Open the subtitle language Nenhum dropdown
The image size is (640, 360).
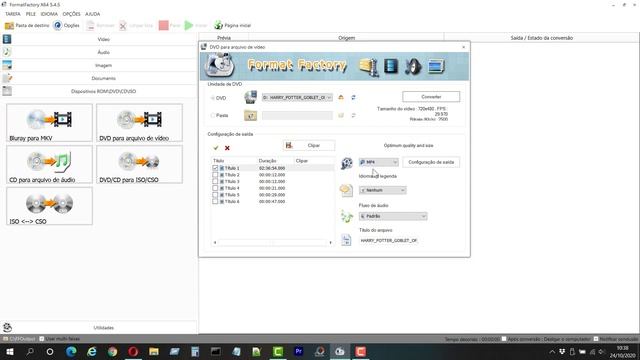click(382, 190)
